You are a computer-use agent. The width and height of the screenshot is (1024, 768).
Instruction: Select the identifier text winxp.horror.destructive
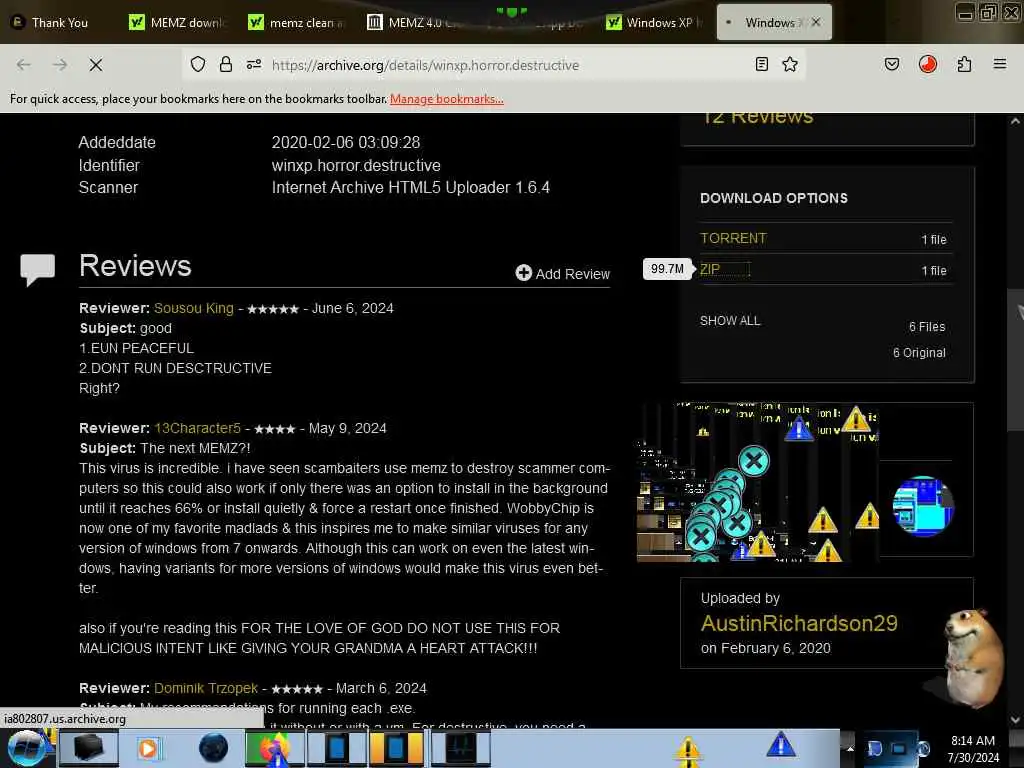pos(356,165)
